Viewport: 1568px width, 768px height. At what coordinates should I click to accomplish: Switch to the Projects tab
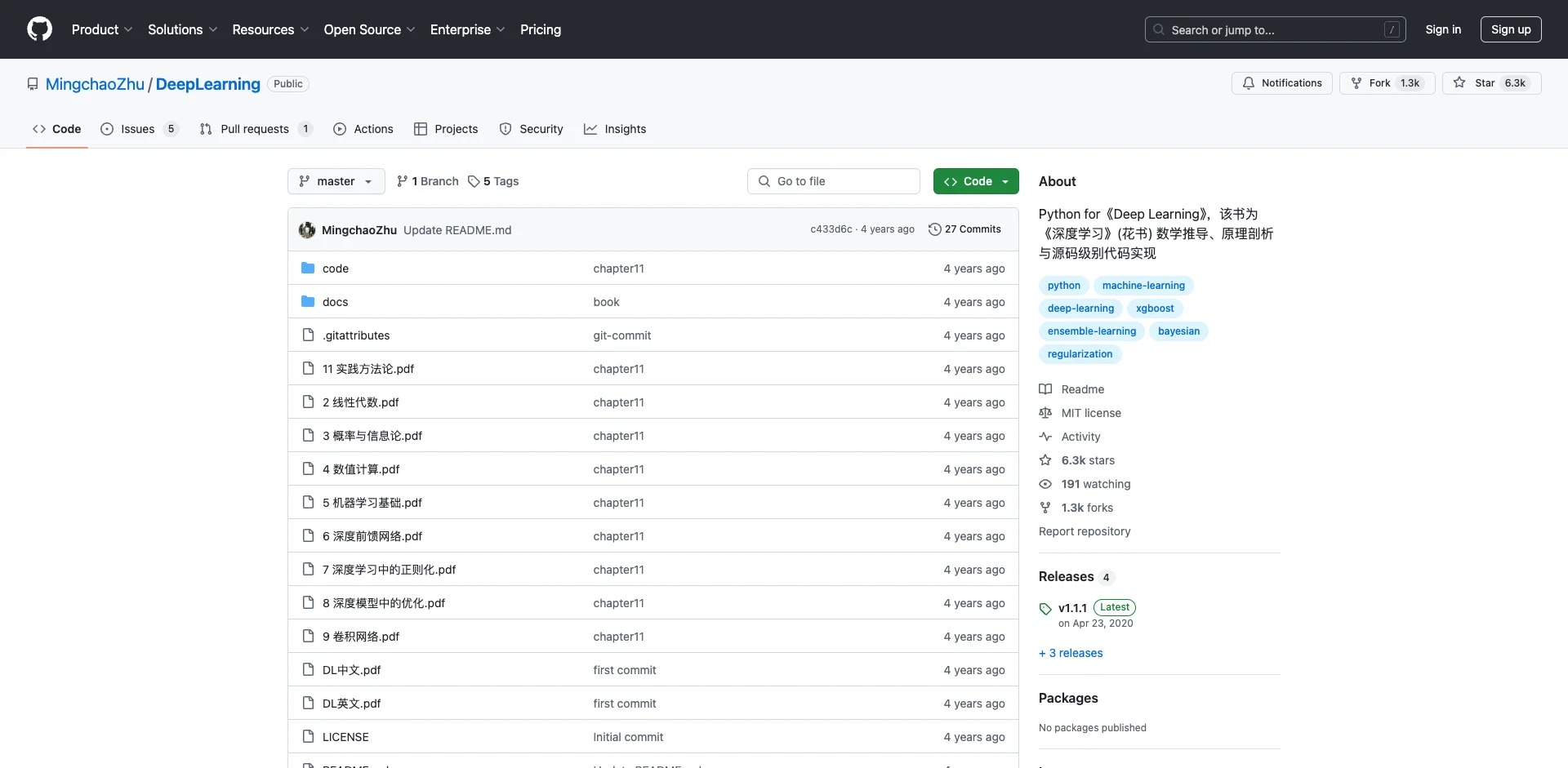(x=446, y=129)
